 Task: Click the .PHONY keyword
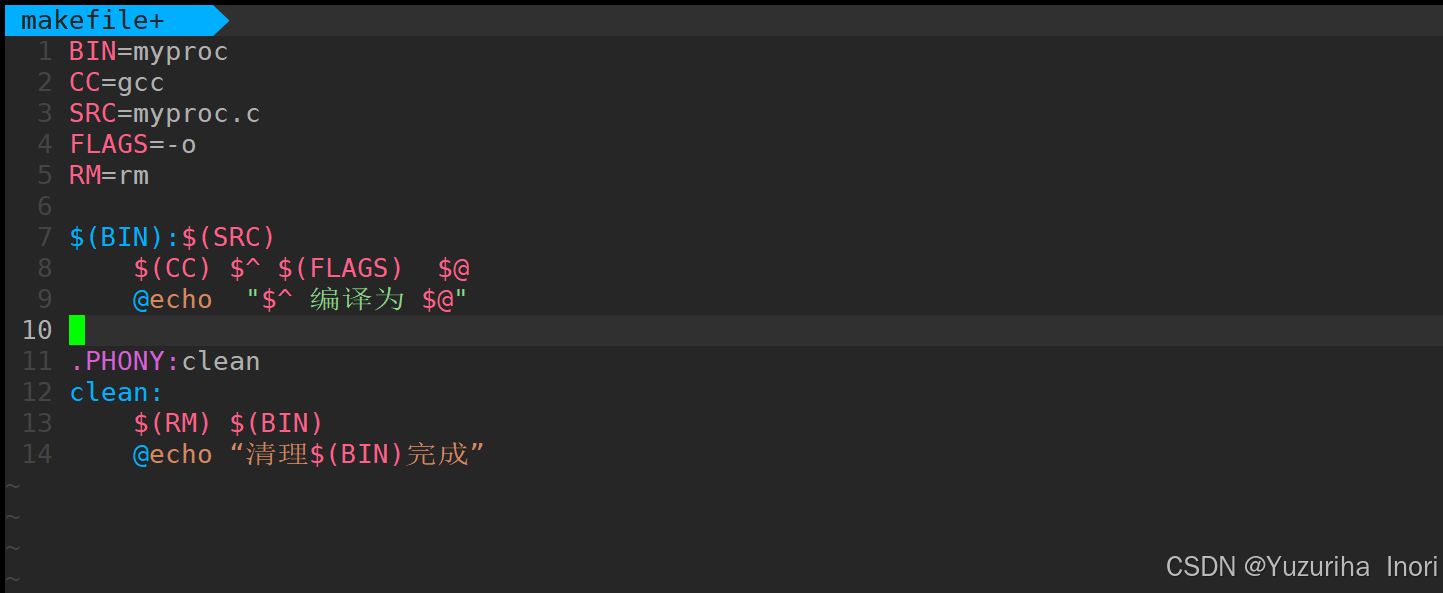pyautogui.click(x=117, y=361)
